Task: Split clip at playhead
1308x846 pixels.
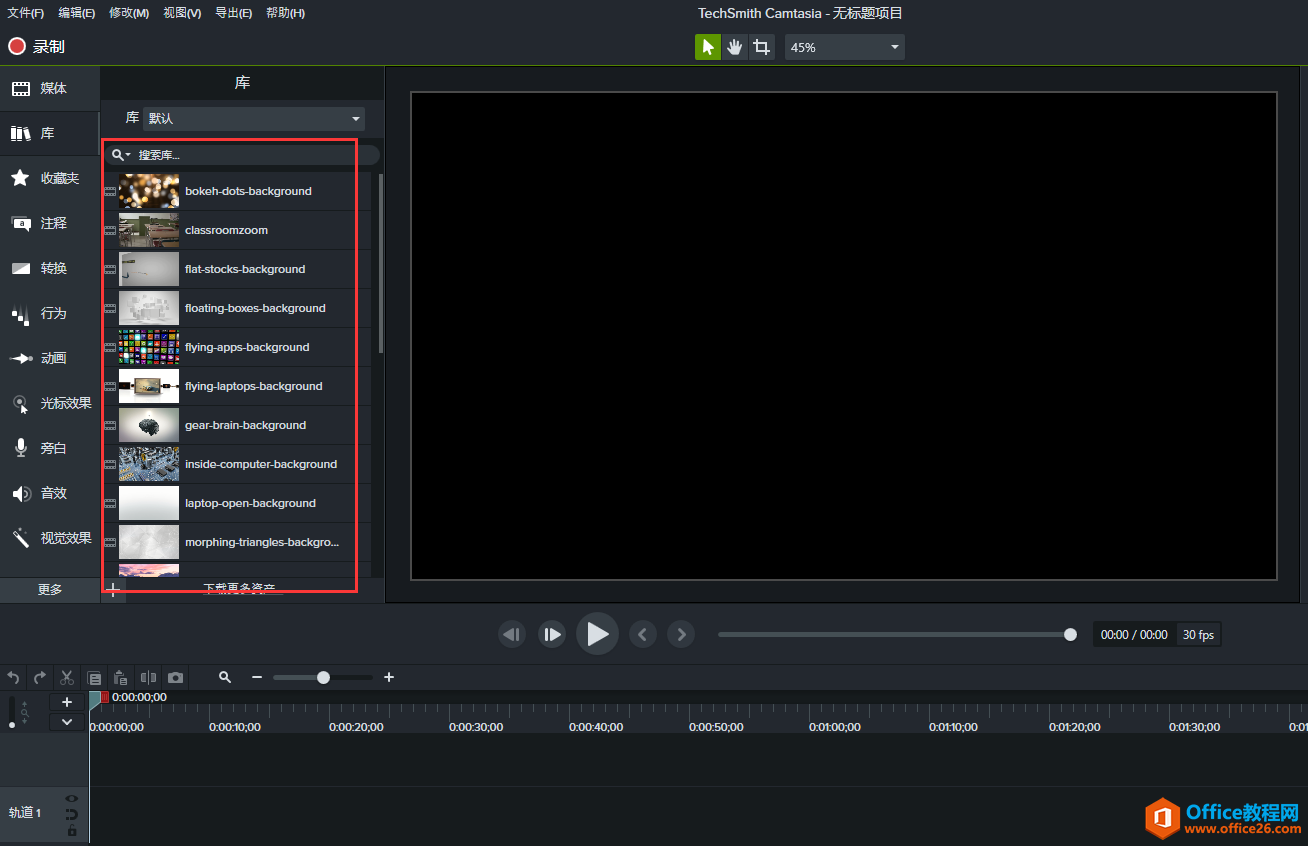Action: click(x=148, y=677)
